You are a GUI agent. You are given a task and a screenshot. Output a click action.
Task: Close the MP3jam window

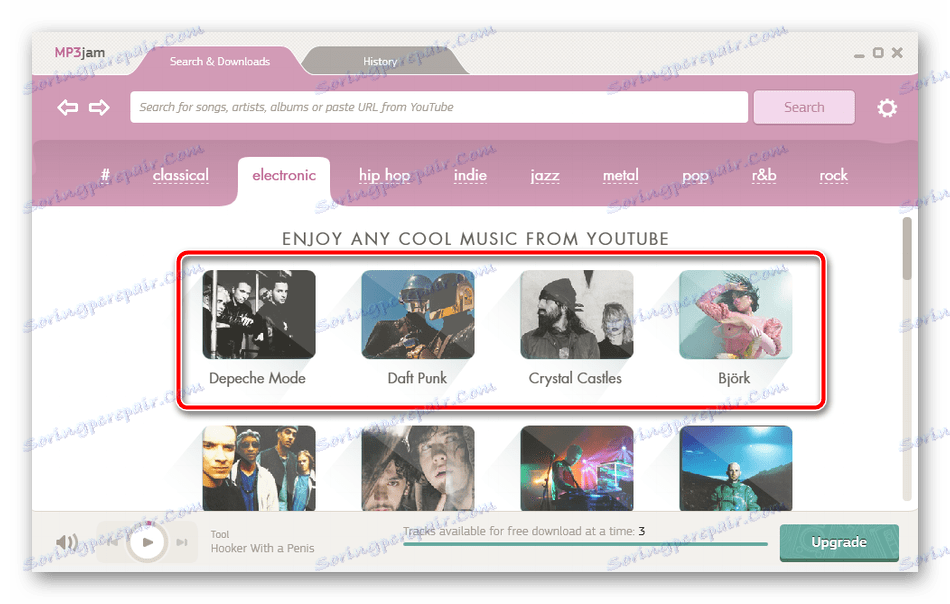click(x=897, y=53)
